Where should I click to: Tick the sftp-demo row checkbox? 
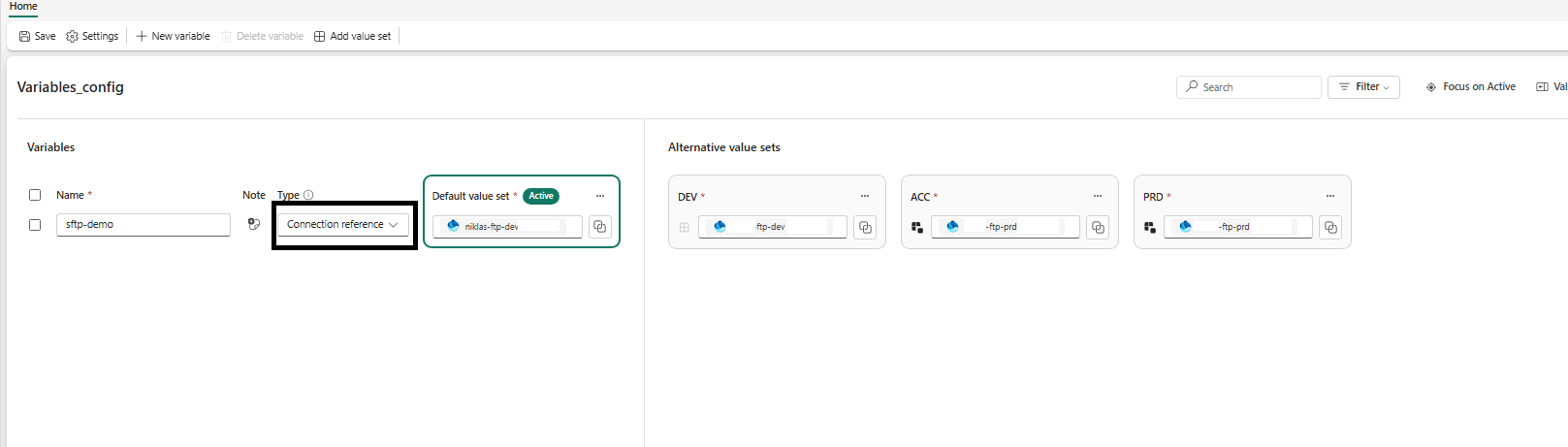coord(35,224)
